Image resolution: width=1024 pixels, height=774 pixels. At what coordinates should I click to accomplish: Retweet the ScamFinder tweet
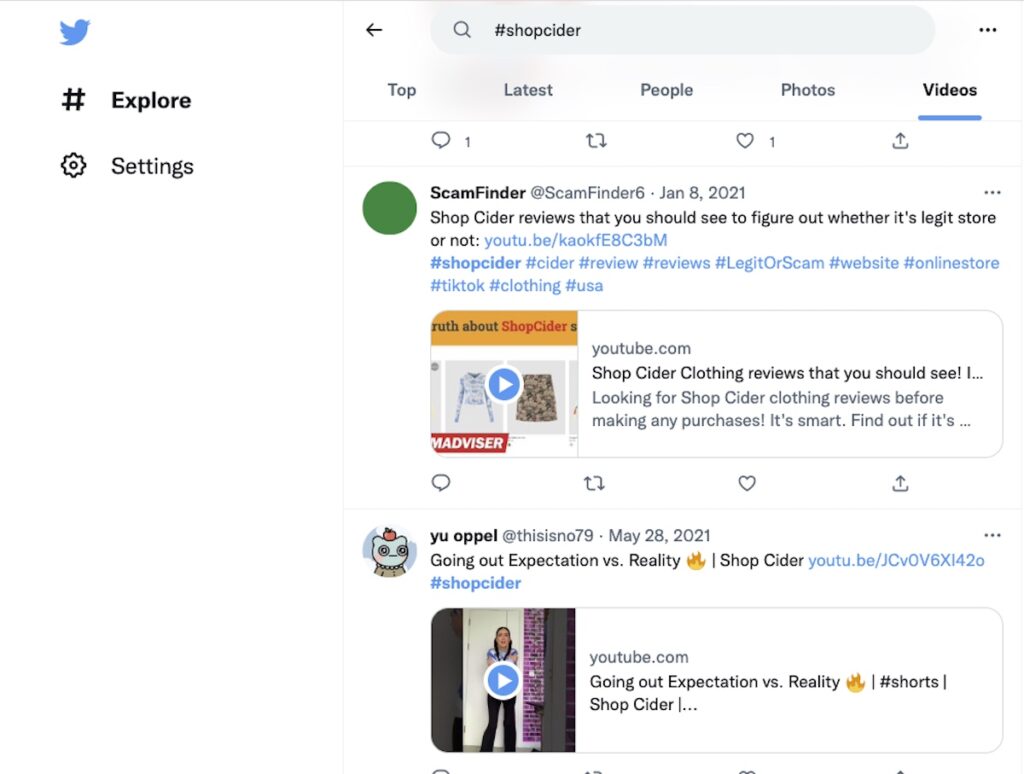pyautogui.click(x=594, y=483)
